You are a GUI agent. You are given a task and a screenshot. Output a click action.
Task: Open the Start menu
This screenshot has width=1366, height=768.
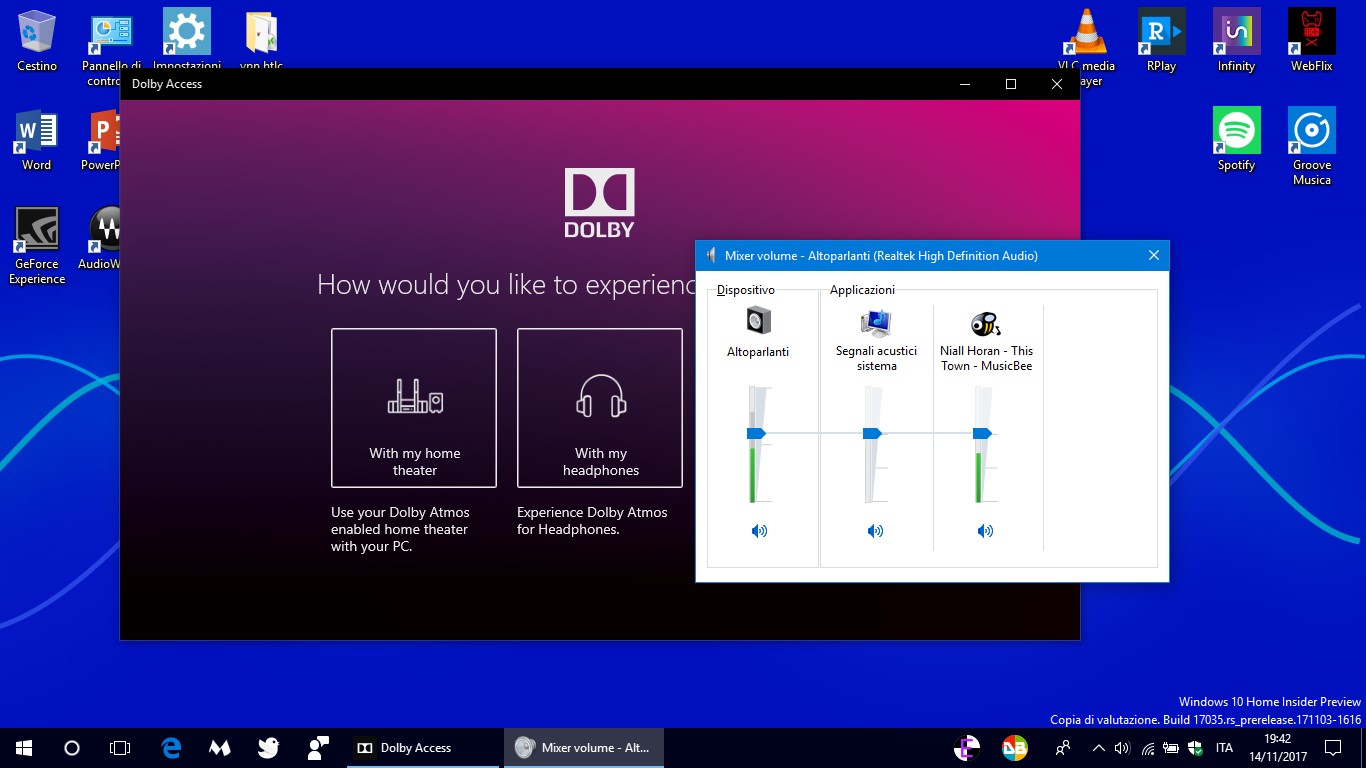click(21, 747)
